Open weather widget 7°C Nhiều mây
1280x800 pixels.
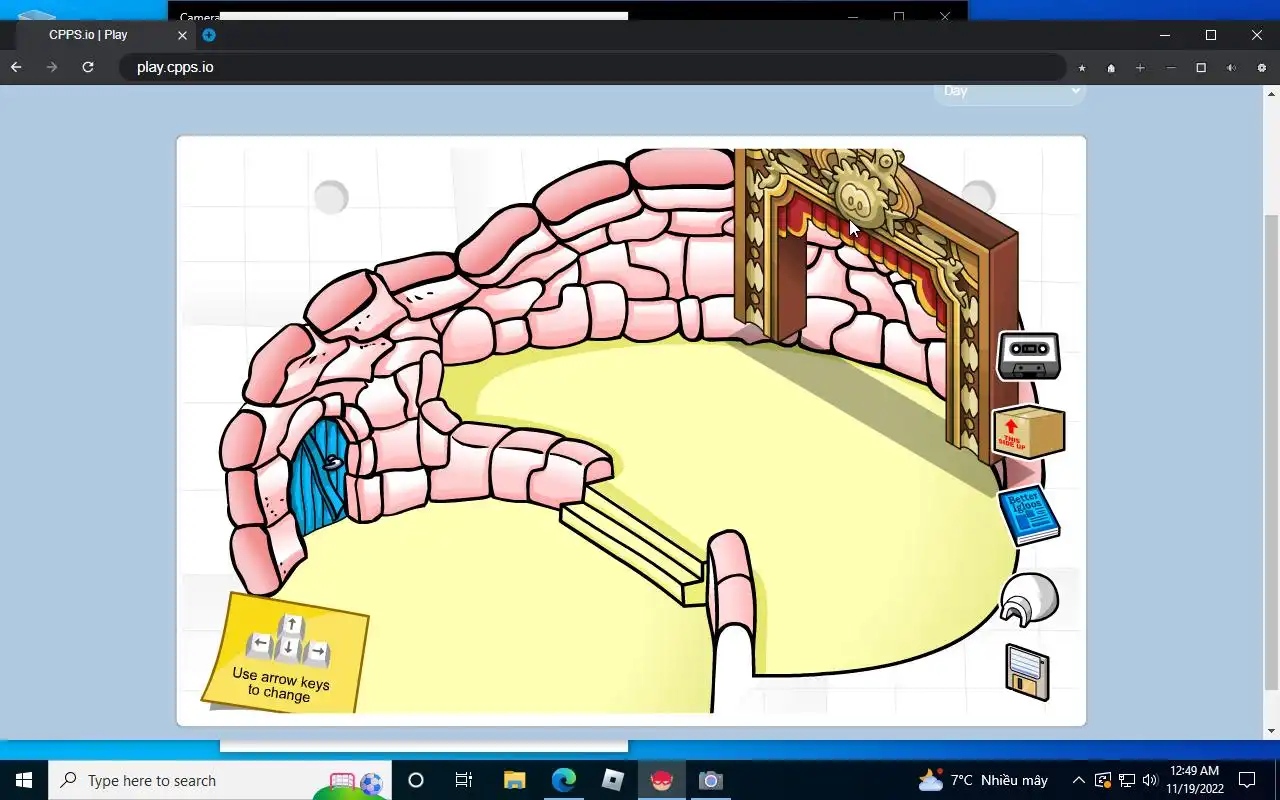point(983,780)
